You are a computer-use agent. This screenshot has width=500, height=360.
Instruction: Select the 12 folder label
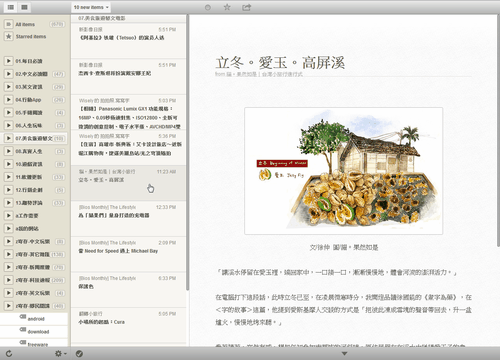click(x=29, y=190)
